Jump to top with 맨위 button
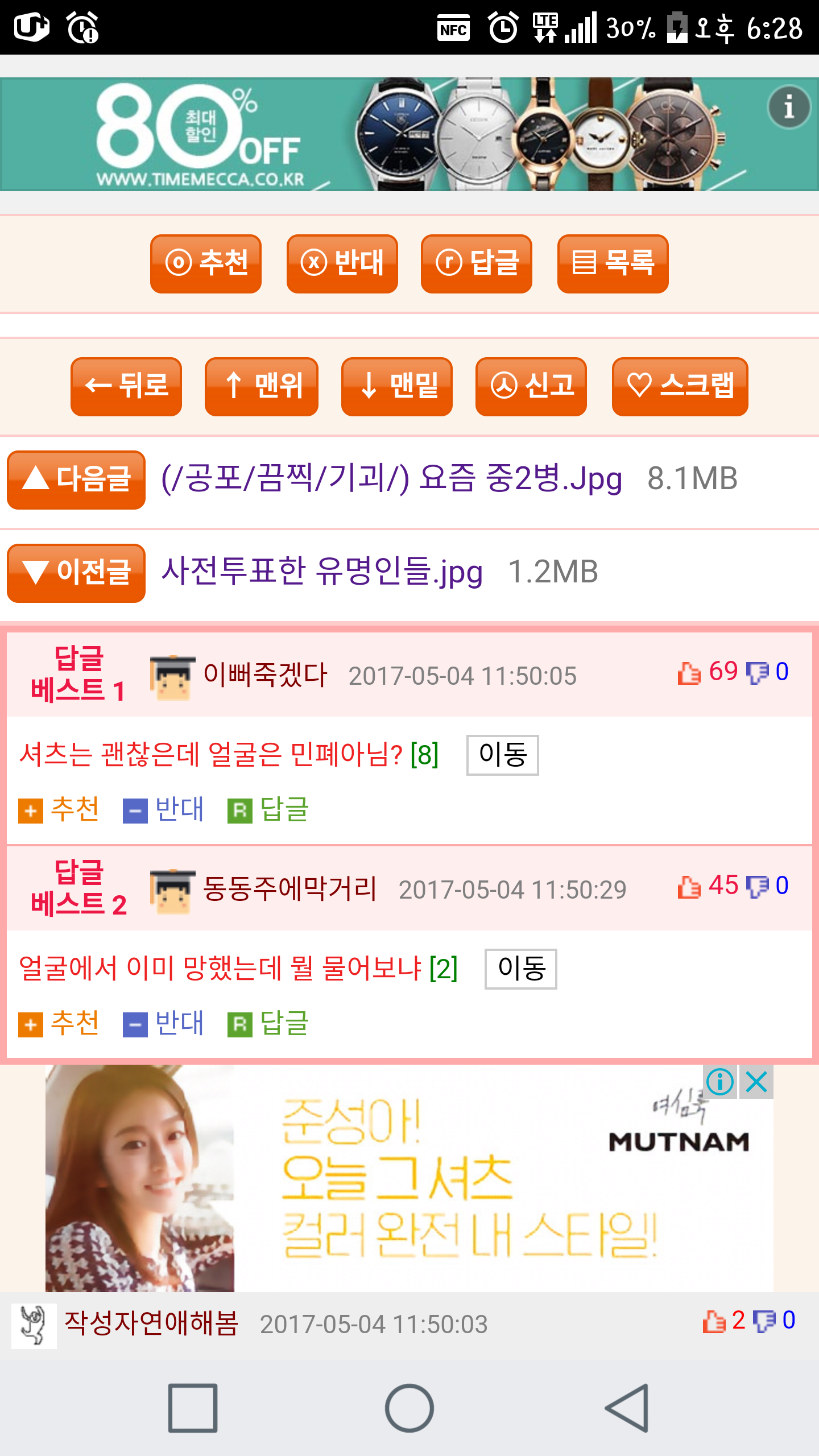The image size is (819, 1456). 262,386
